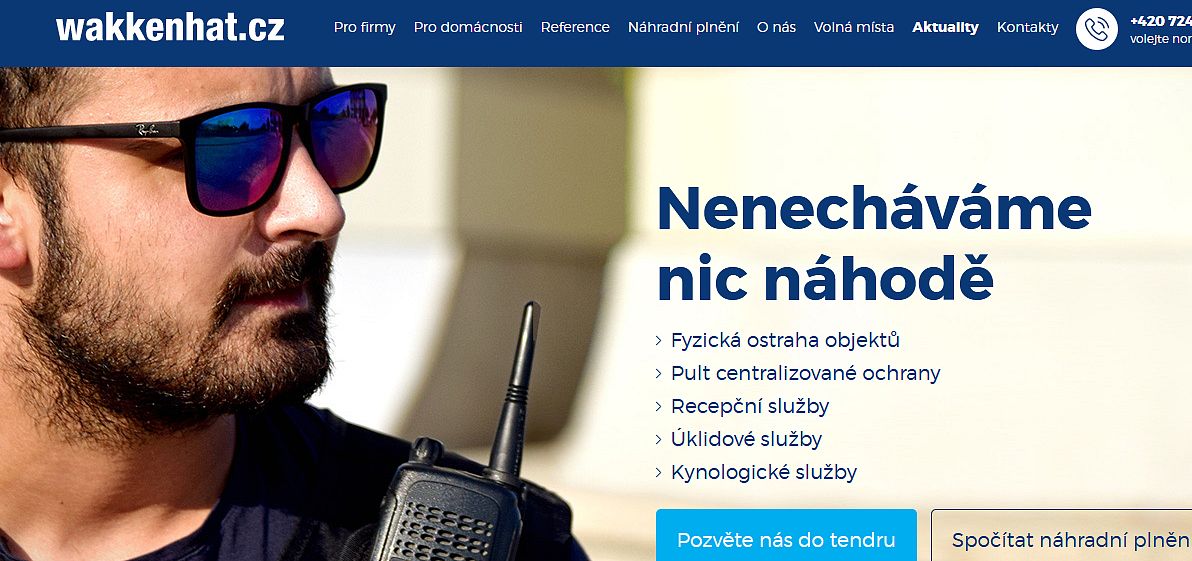View Volná místa job openings
This screenshot has height=561, width=1192.
pyautogui.click(x=854, y=27)
